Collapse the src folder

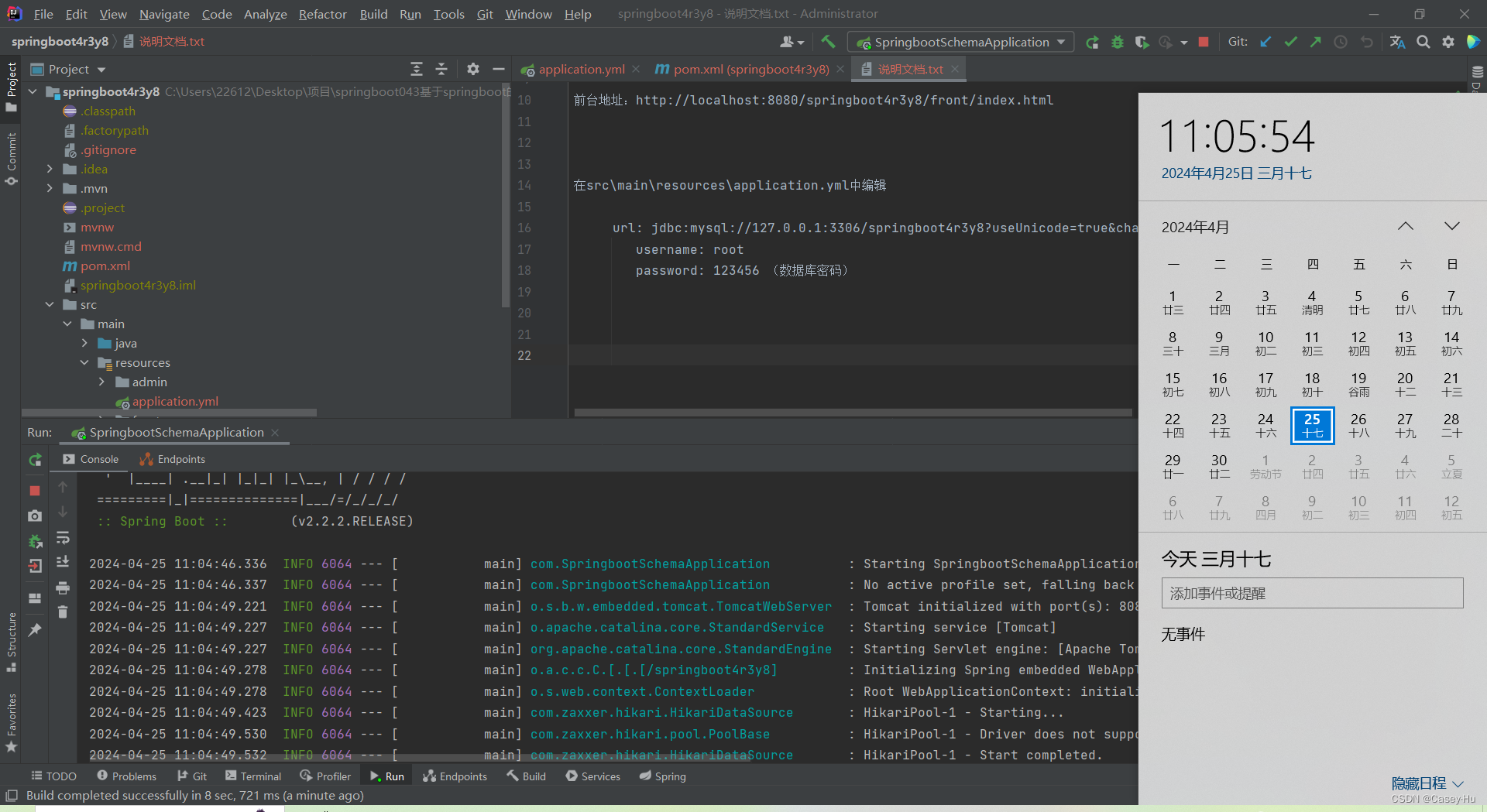tap(50, 304)
